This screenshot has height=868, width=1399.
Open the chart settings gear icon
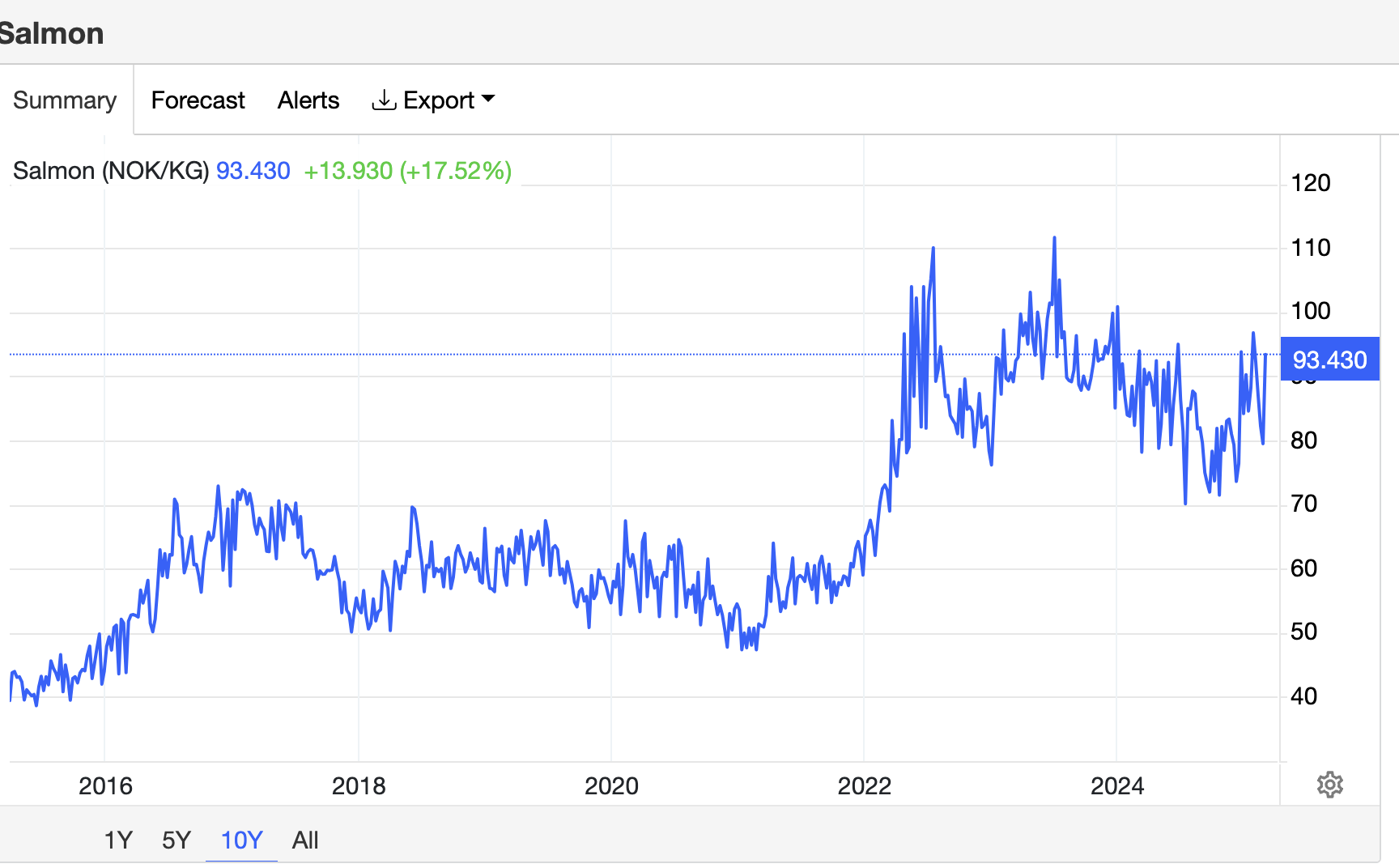1329,785
